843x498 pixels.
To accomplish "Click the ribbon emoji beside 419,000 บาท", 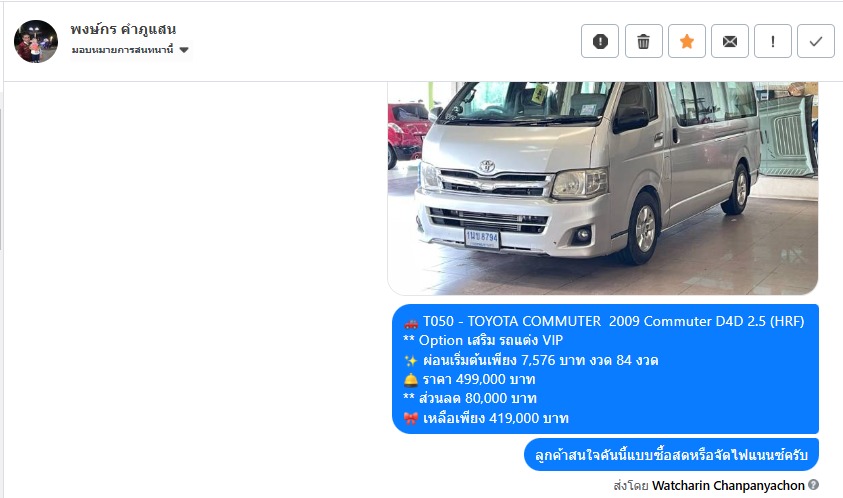I will point(411,418).
